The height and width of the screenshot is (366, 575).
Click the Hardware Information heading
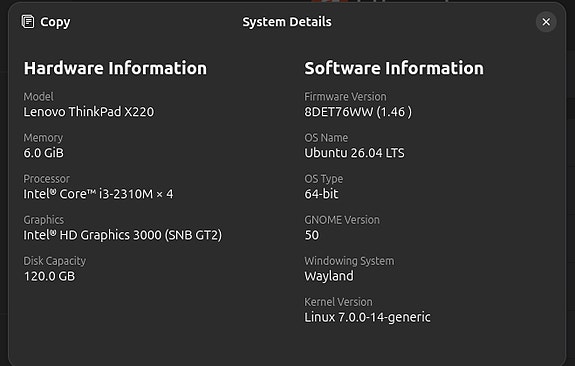[115, 68]
